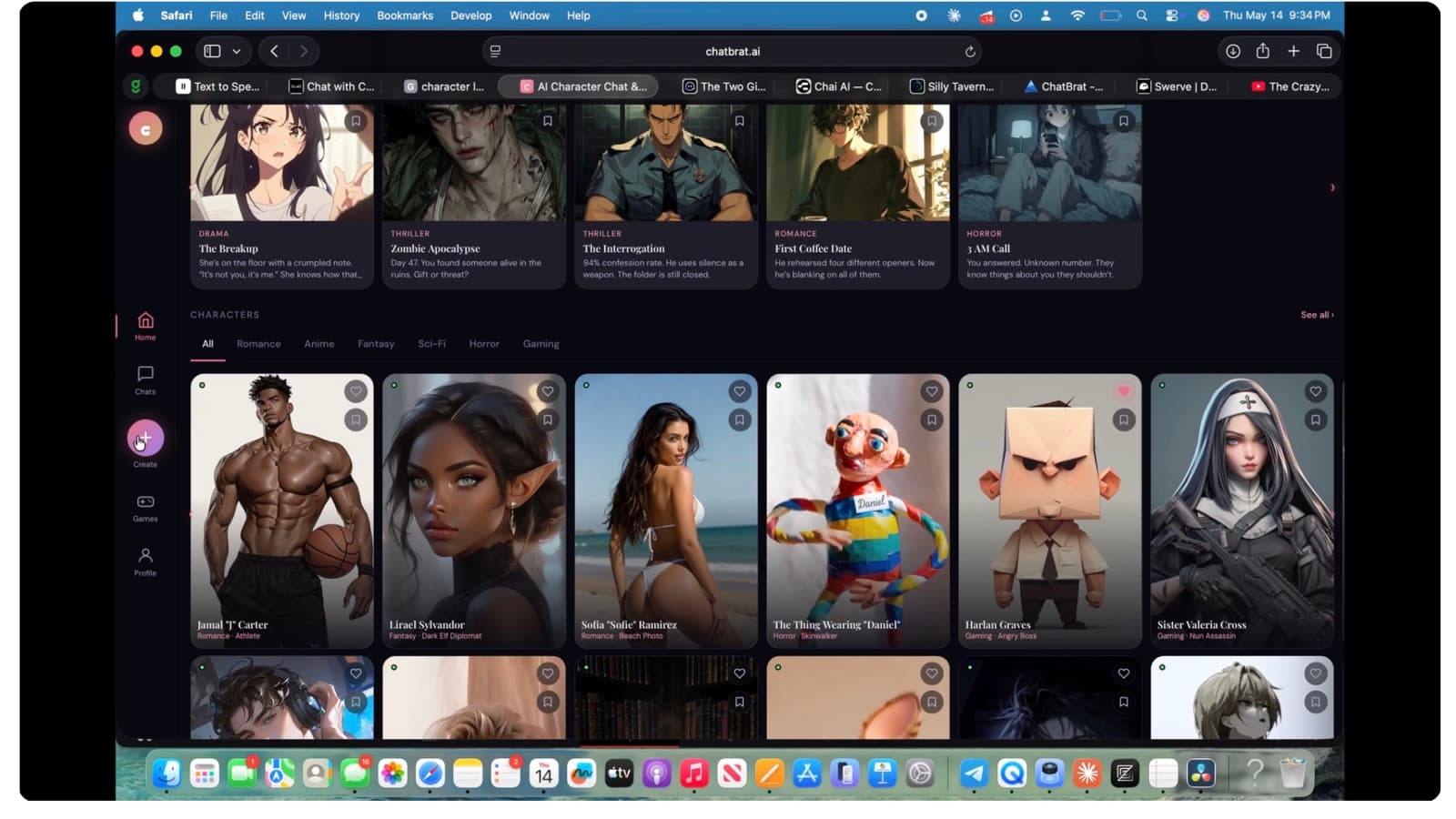Bookmark the 3 AM Call scenario card
Image resolution: width=1456 pixels, height=819 pixels.
pos(1124,121)
